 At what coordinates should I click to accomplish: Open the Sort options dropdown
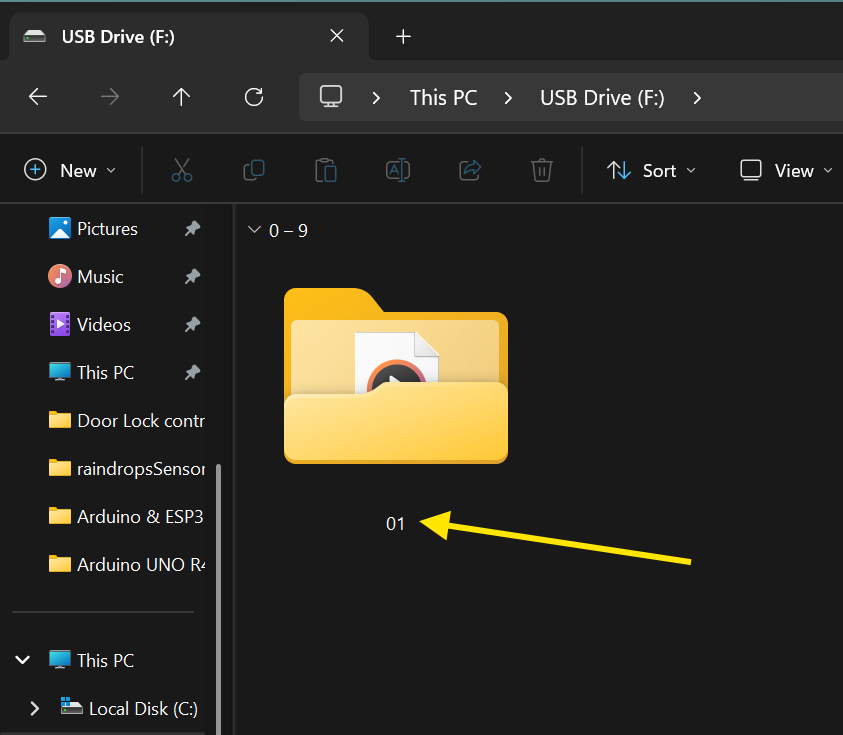coord(652,170)
